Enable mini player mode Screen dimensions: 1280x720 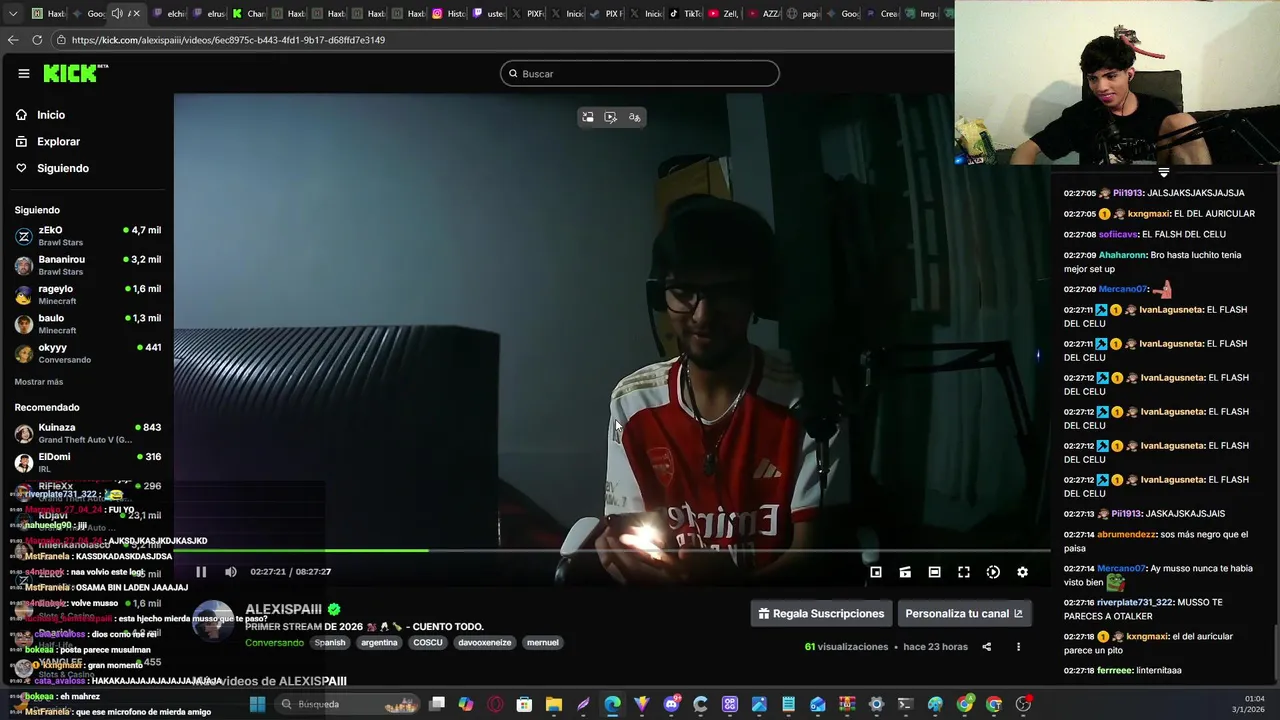[x=876, y=572]
